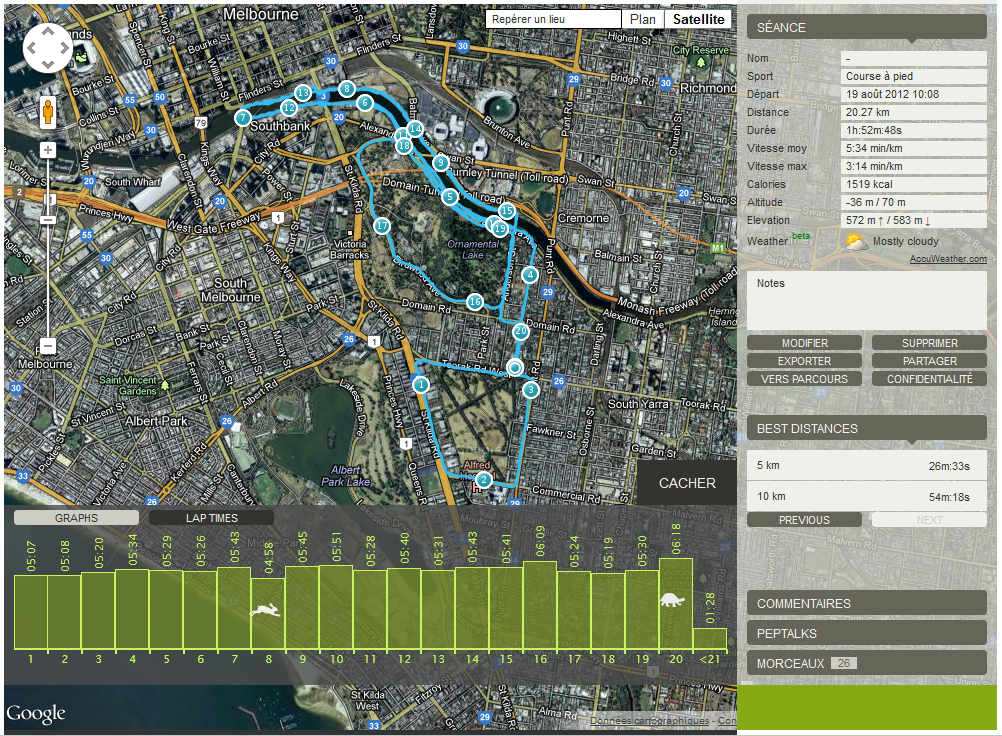Switch map to Plan view
This screenshot has width=1002, height=736.
[x=644, y=19]
